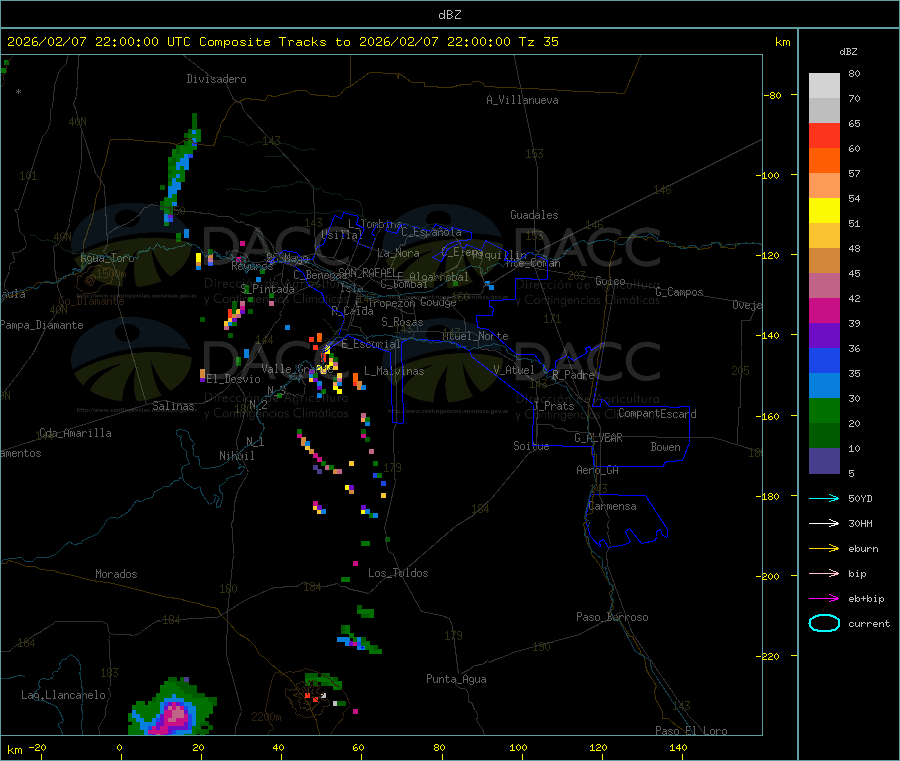Click the V_Atuel map label
This screenshot has height=761, width=900.
click(514, 370)
